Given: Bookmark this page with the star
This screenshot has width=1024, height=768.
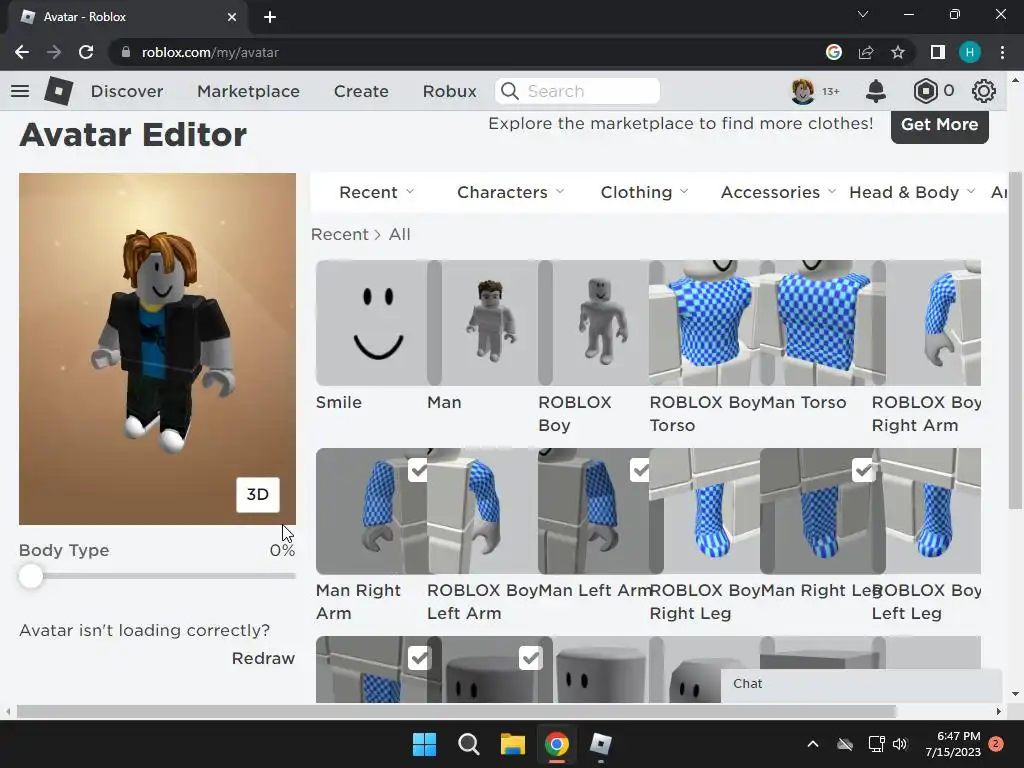Looking at the screenshot, I should (x=898, y=52).
